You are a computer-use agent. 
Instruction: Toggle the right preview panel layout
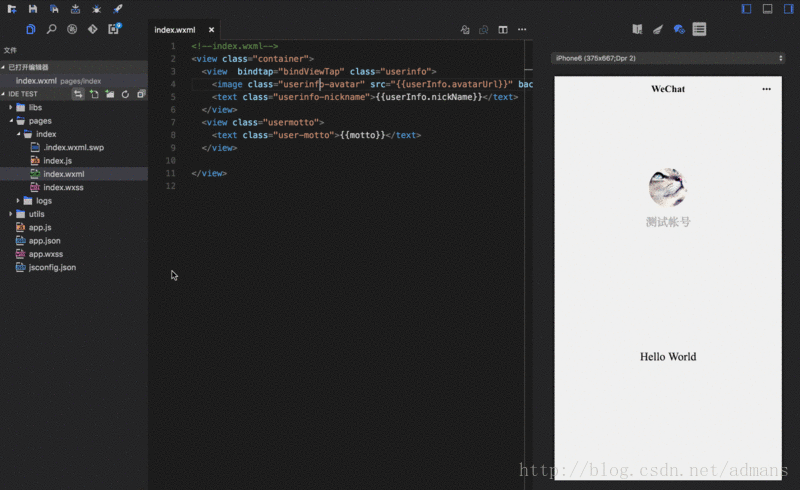coord(789,9)
